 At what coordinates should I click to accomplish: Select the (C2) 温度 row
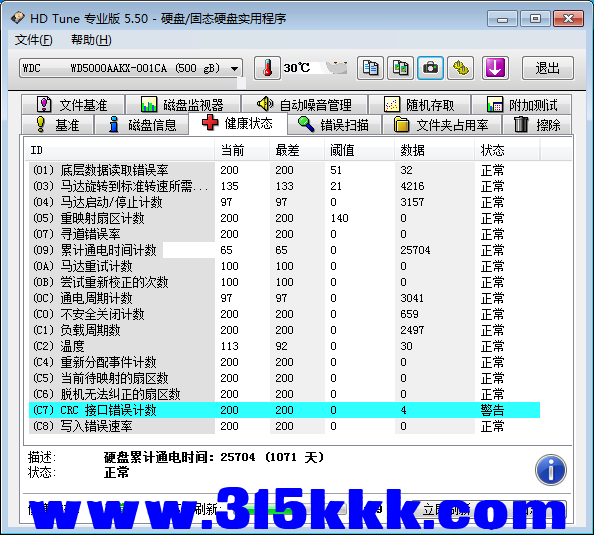pyautogui.click(x=284, y=346)
